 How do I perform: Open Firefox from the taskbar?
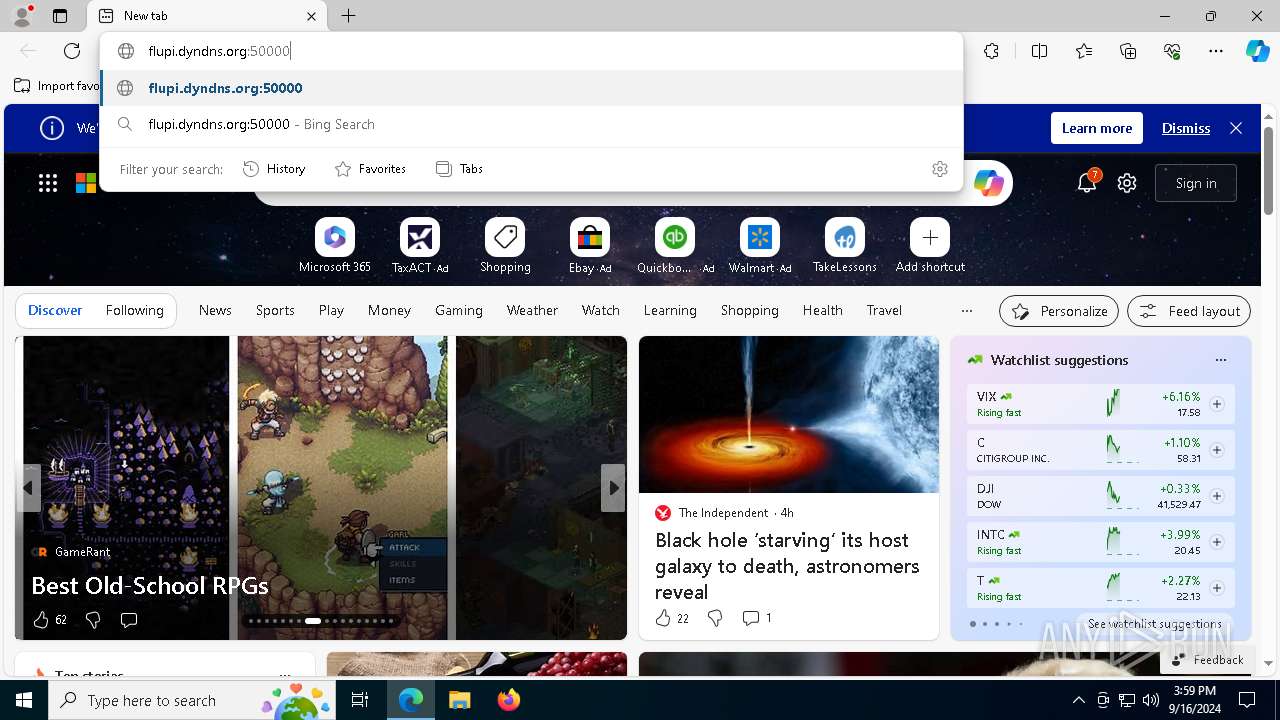(x=509, y=700)
